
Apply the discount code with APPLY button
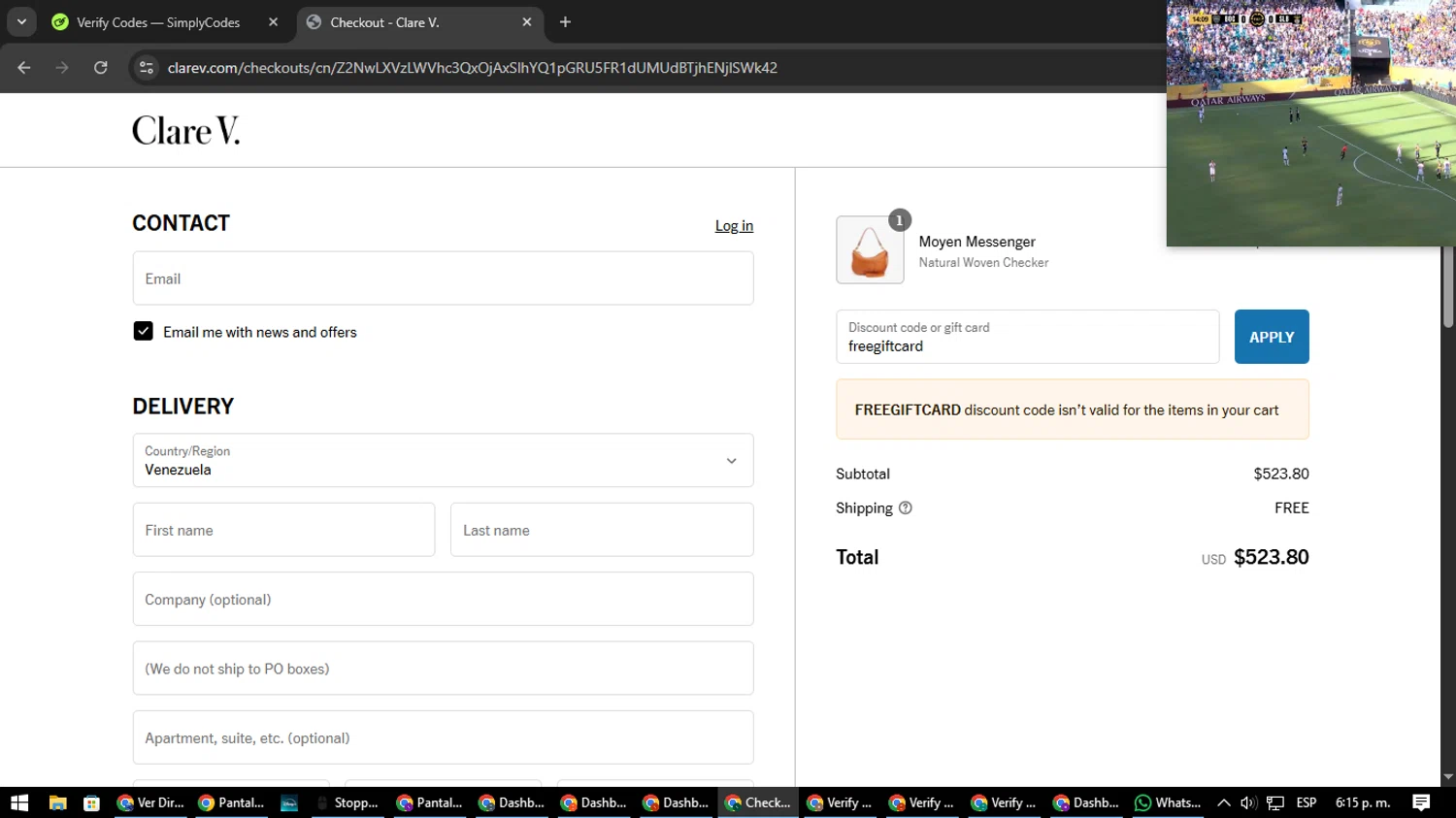(x=1272, y=337)
